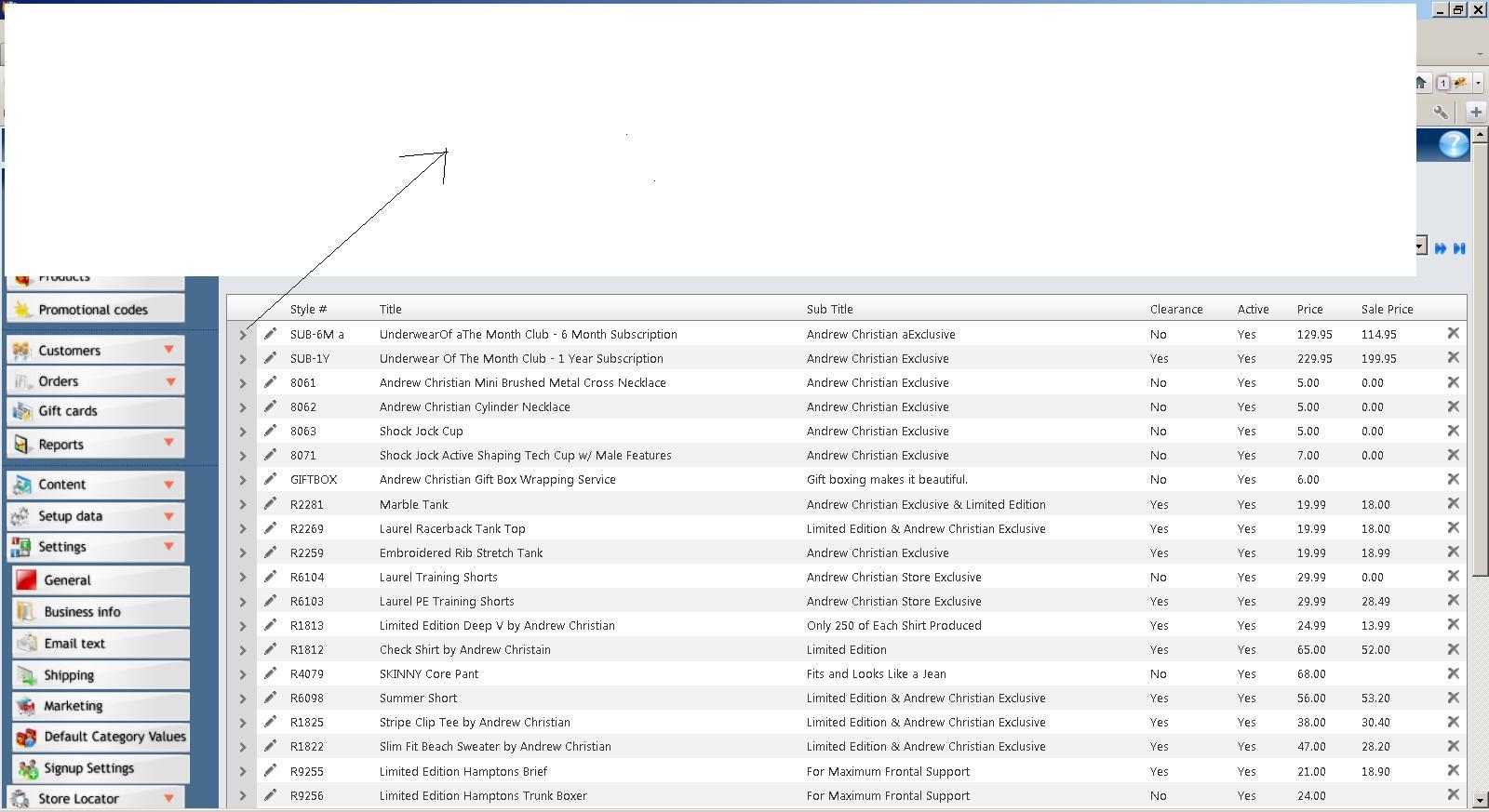
Task: Delete Laurel Racerback Tank Top R2269
Action: point(1453,527)
